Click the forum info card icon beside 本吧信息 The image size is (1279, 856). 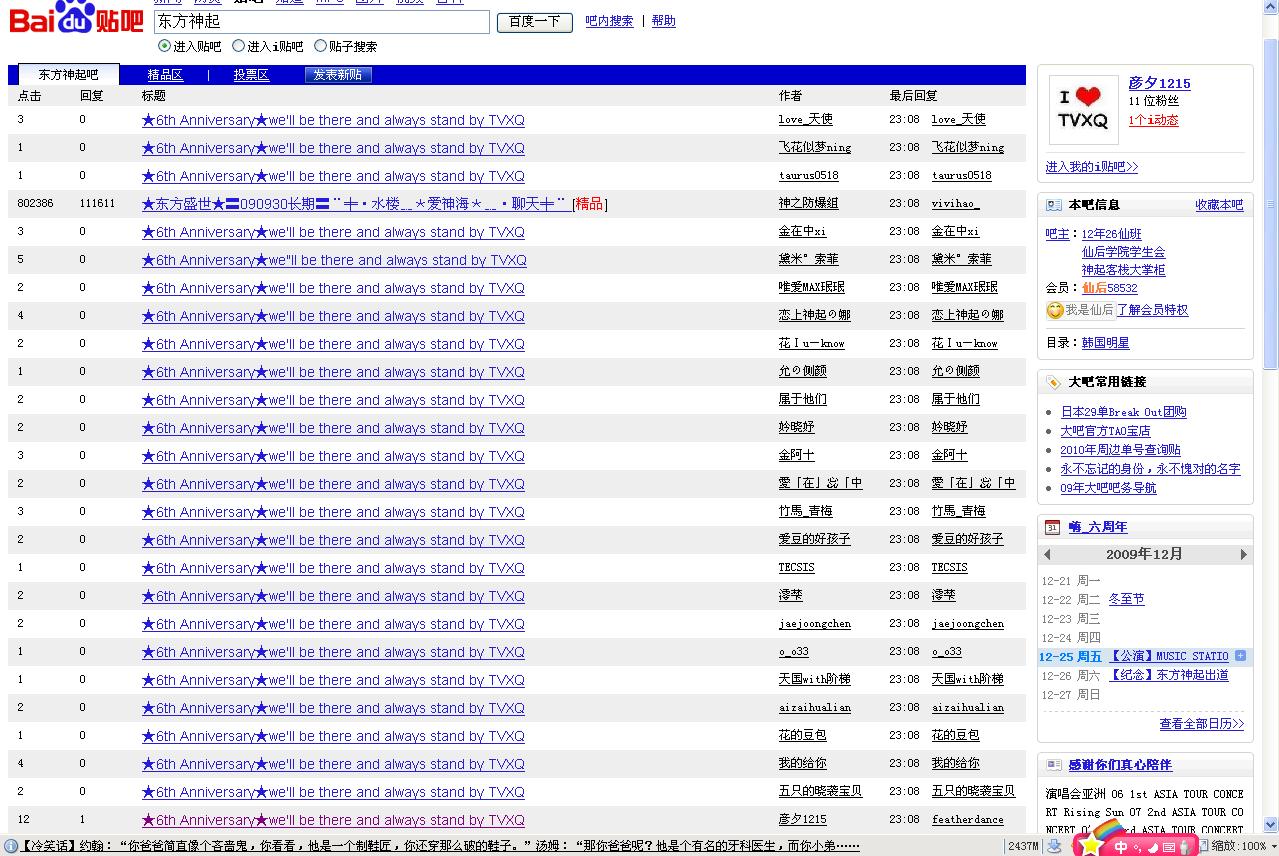pos(1053,205)
